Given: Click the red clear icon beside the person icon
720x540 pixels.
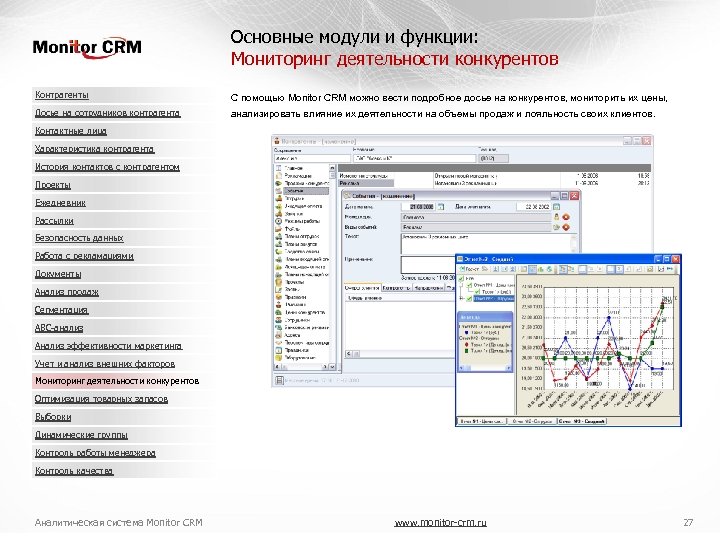Looking at the screenshot, I should (566, 217).
